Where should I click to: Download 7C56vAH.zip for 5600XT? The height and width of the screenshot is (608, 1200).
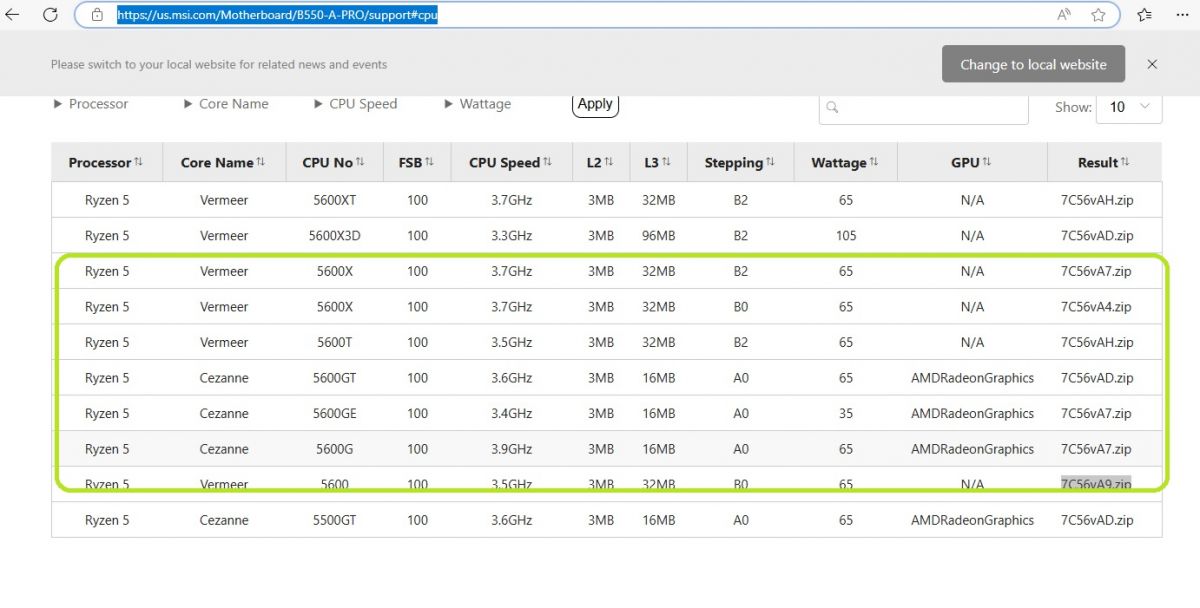[x=1097, y=200]
